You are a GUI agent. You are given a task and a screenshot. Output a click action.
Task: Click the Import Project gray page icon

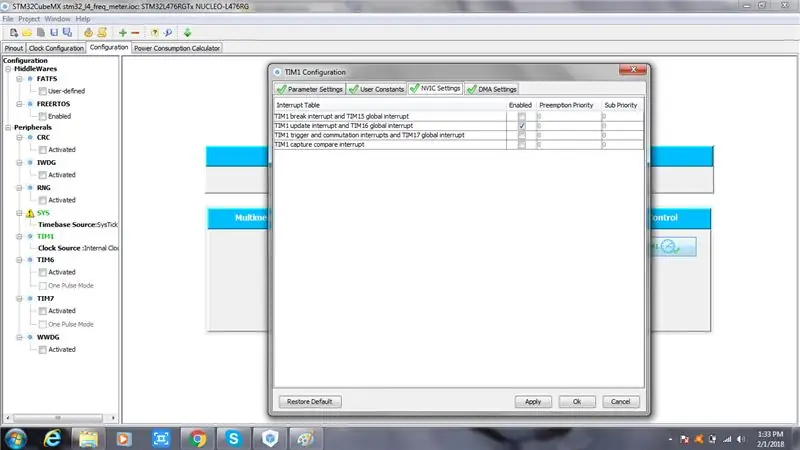41,33
